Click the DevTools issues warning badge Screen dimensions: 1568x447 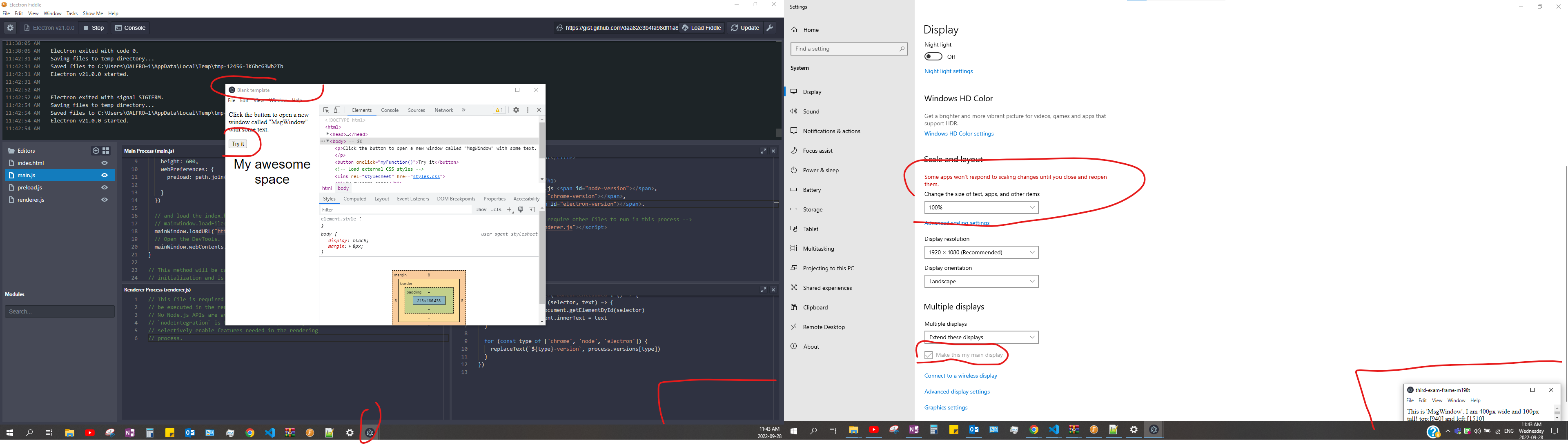499,110
